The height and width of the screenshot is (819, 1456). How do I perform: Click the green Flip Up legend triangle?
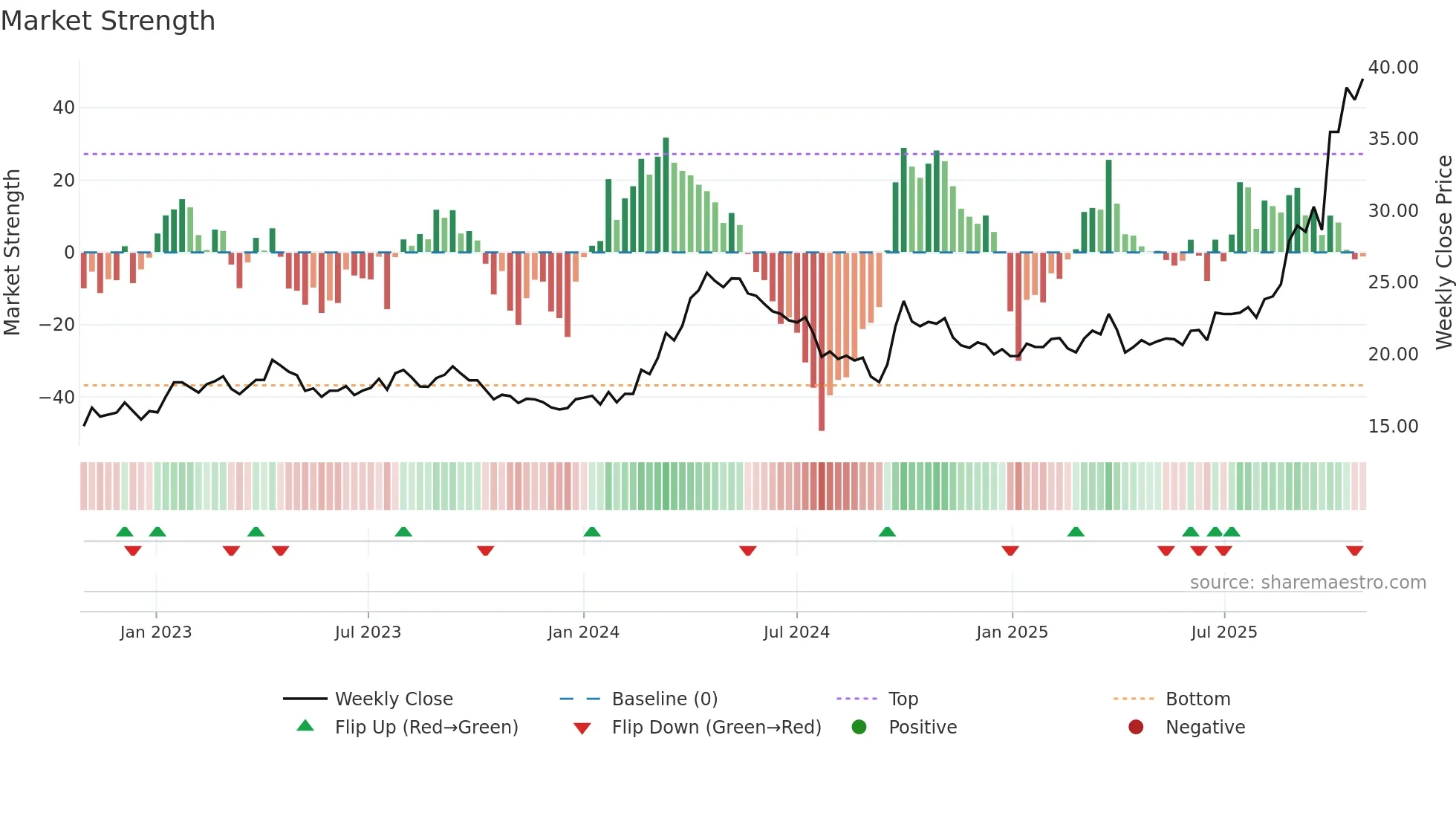coord(305,725)
